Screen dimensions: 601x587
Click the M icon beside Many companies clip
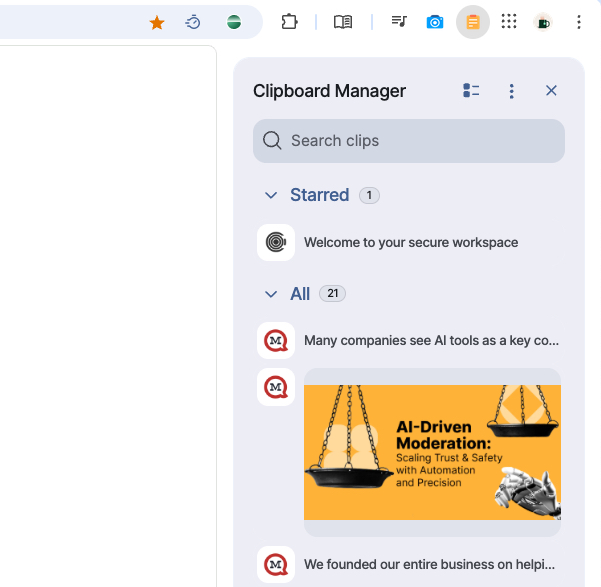pyautogui.click(x=276, y=340)
